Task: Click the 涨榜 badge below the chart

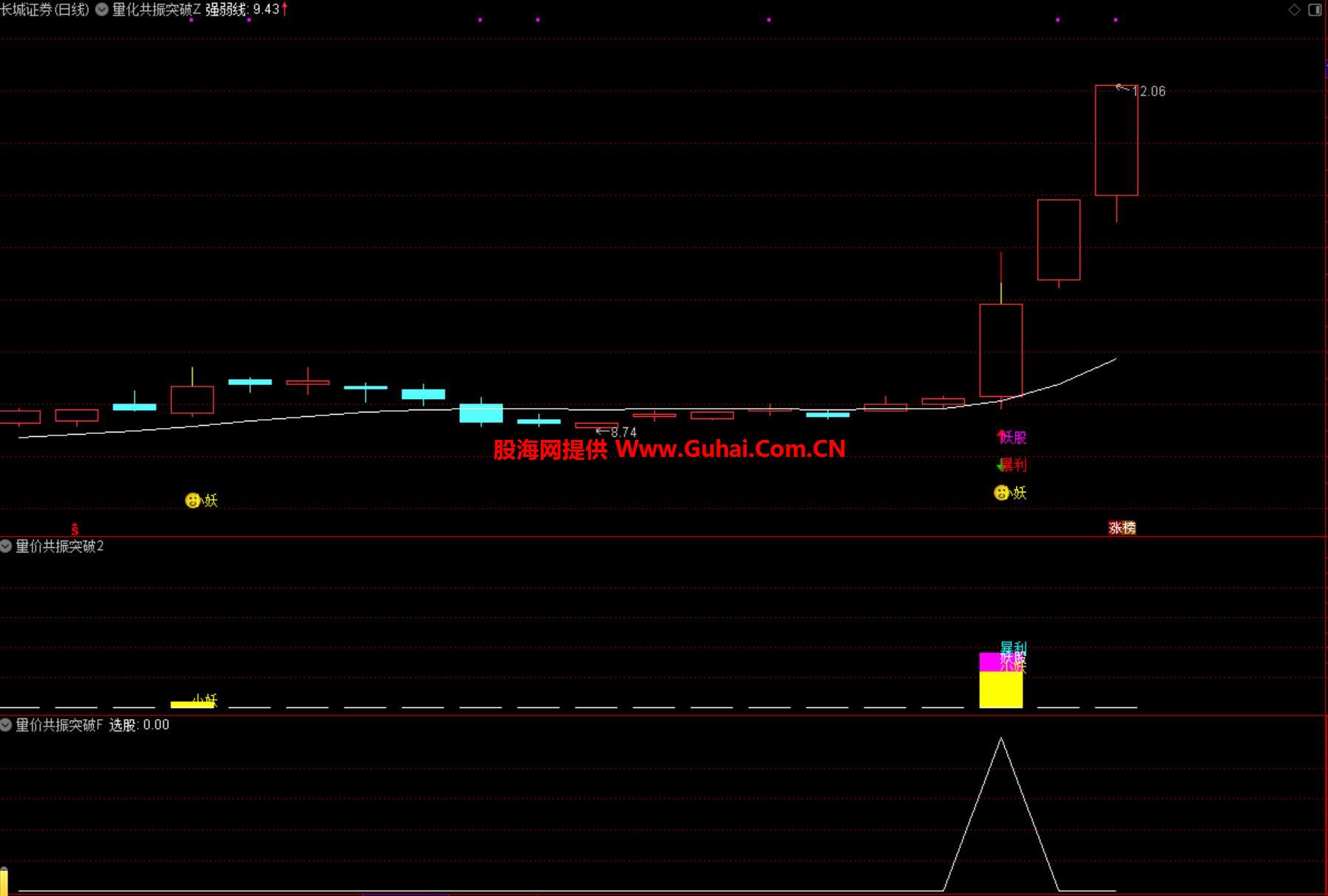Action: tap(1122, 528)
